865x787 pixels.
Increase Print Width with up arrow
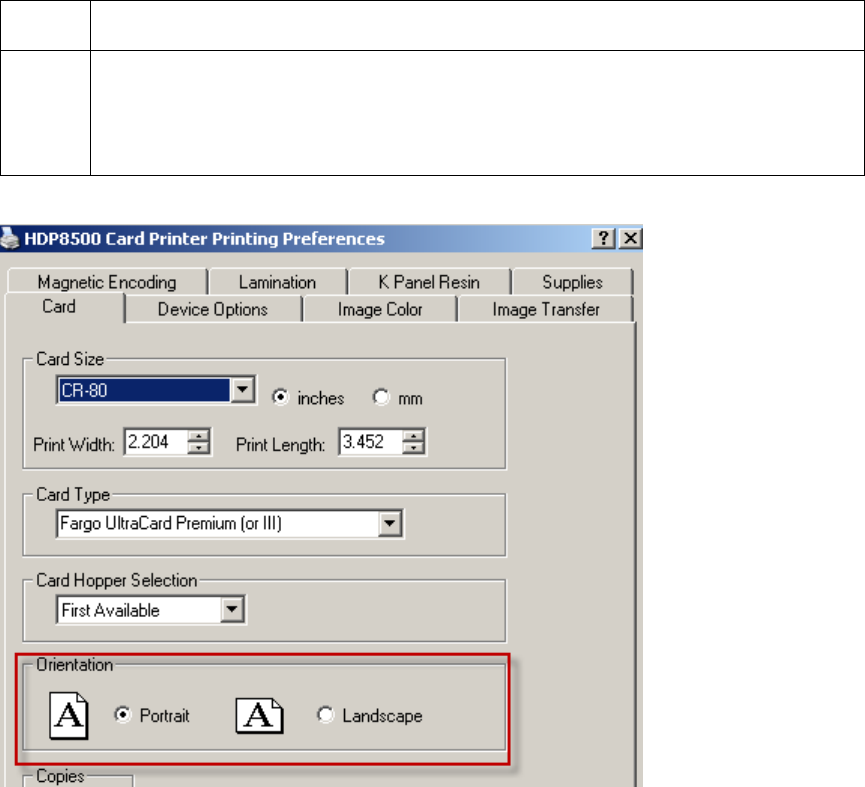pyautogui.click(x=199, y=436)
